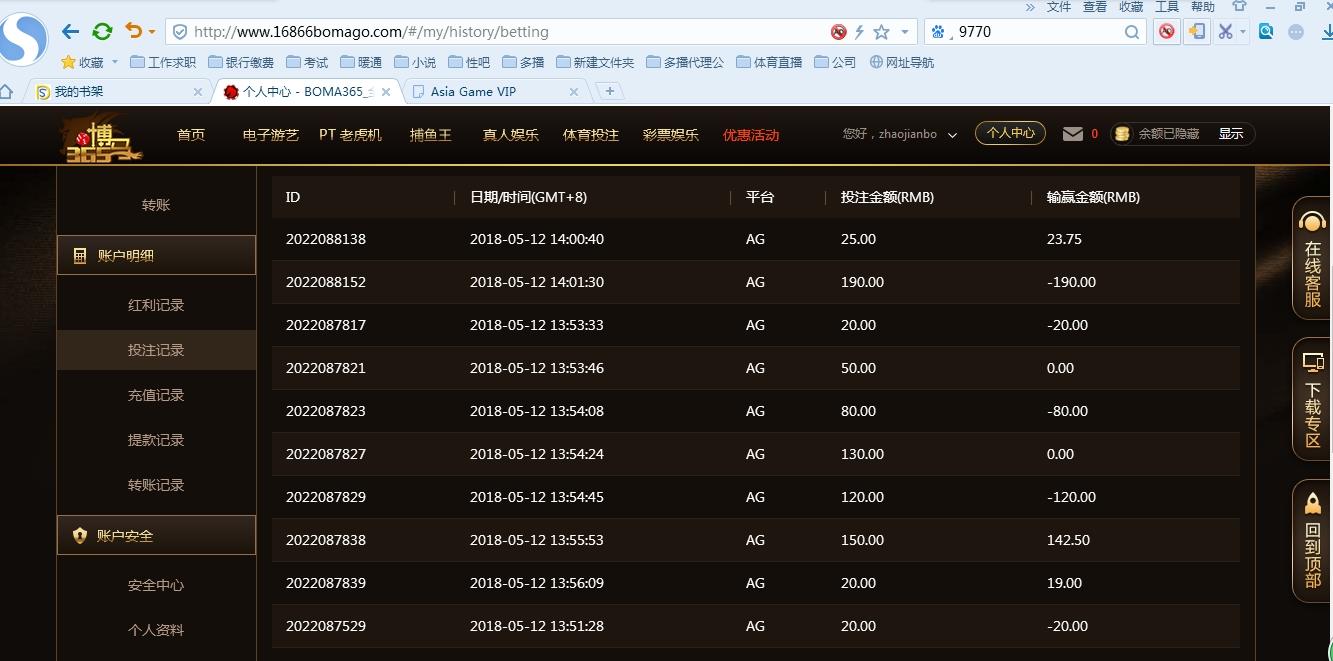The width and height of the screenshot is (1333, 661).
Task: Go back with the browser back arrow
Action: [70, 32]
